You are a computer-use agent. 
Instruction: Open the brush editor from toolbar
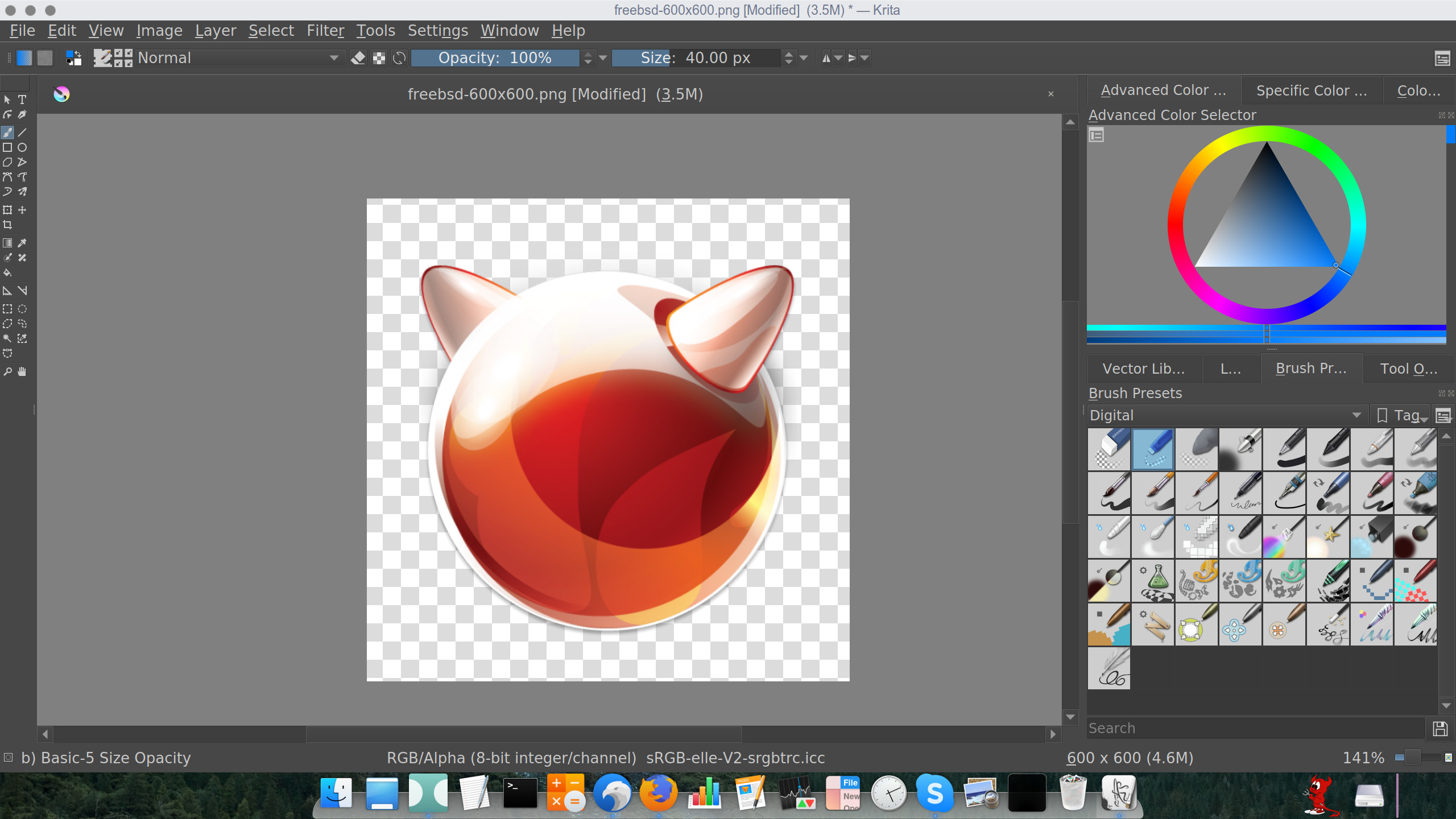(102, 58)
